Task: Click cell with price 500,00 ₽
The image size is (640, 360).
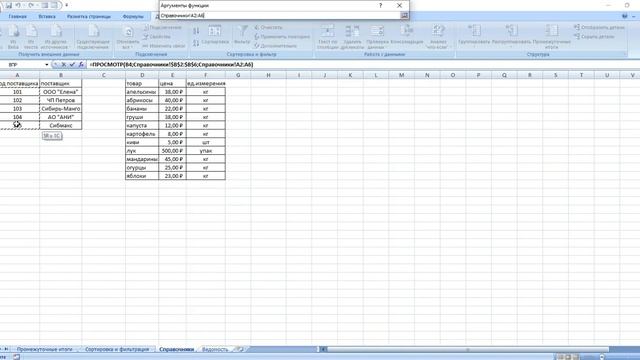Action: tap(172, 151)
